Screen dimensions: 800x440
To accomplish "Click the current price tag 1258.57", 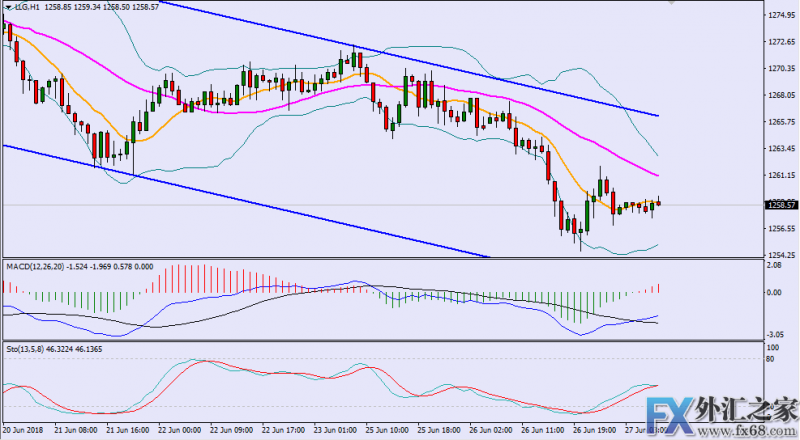I will [781, 205].
